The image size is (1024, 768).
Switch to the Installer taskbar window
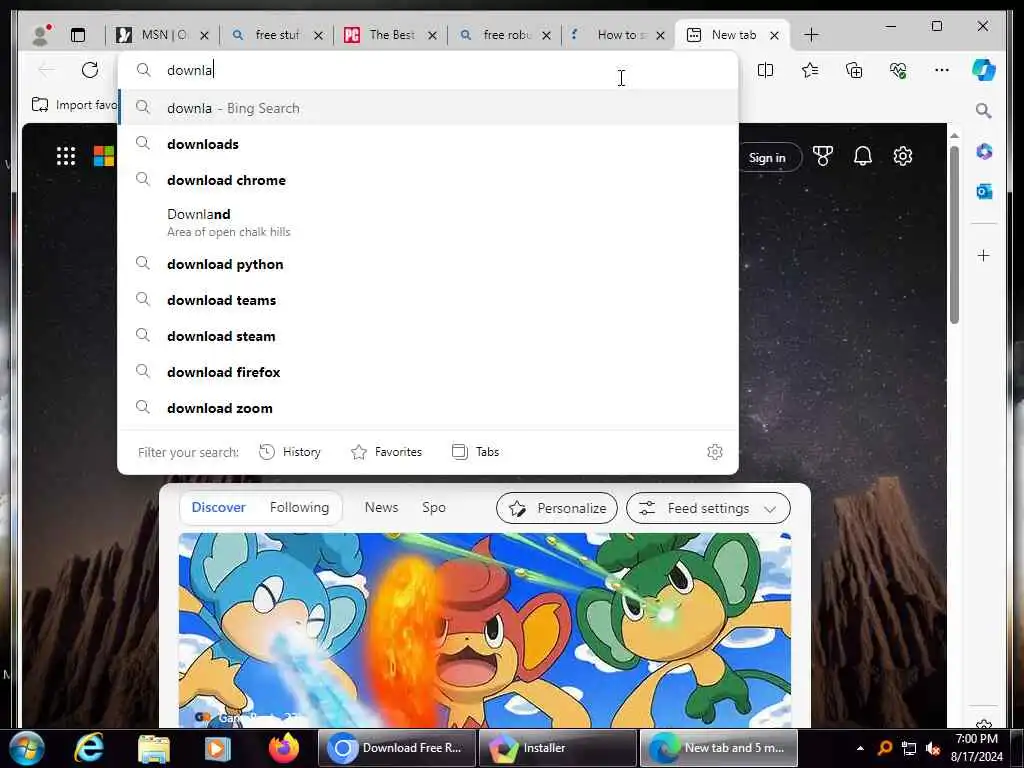point(557,748)
